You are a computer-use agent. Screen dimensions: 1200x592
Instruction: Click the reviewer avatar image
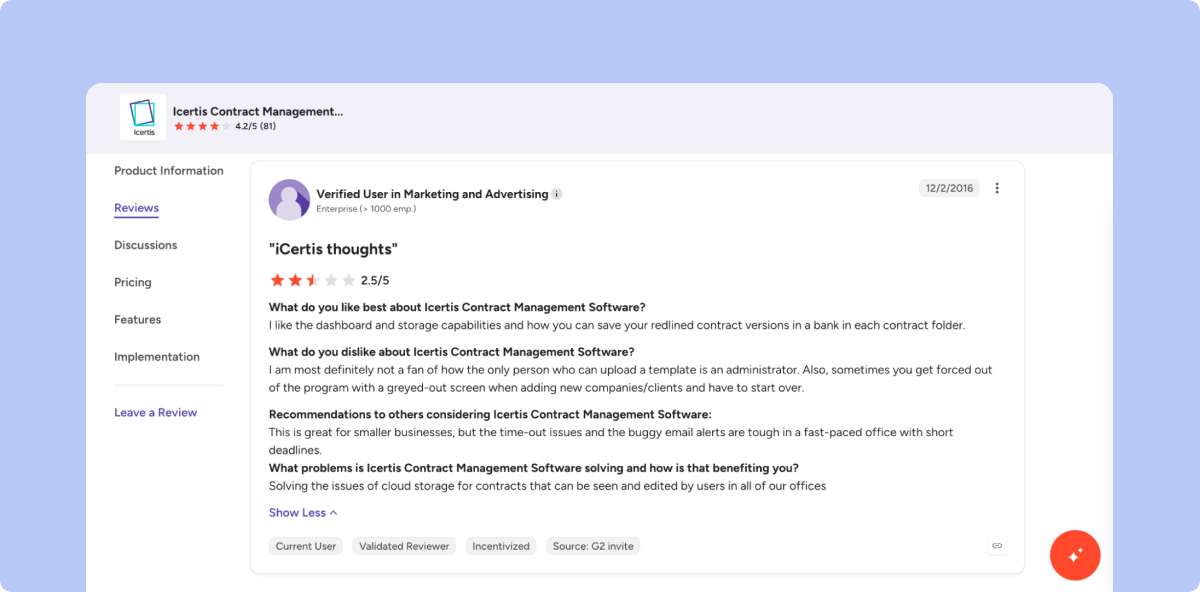coord(289,200)
